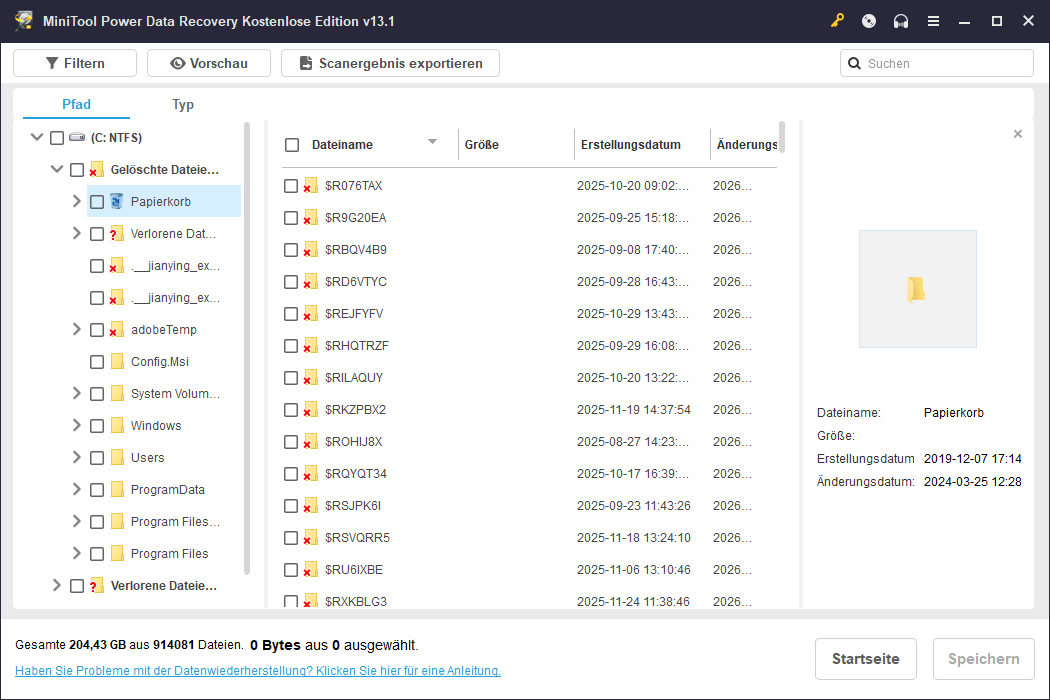
Task: Switch to the Typ tab
Action: (183, 104)
